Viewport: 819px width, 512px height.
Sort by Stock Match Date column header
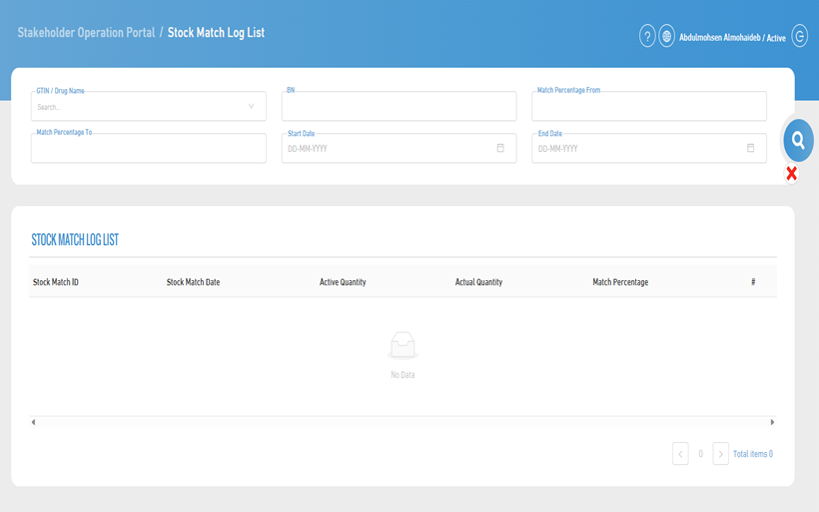coord(193,282)
